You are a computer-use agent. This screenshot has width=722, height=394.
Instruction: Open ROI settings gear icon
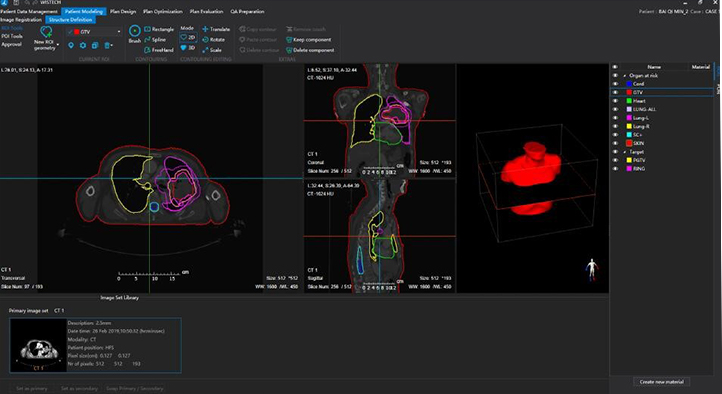(x=83, y=45)
